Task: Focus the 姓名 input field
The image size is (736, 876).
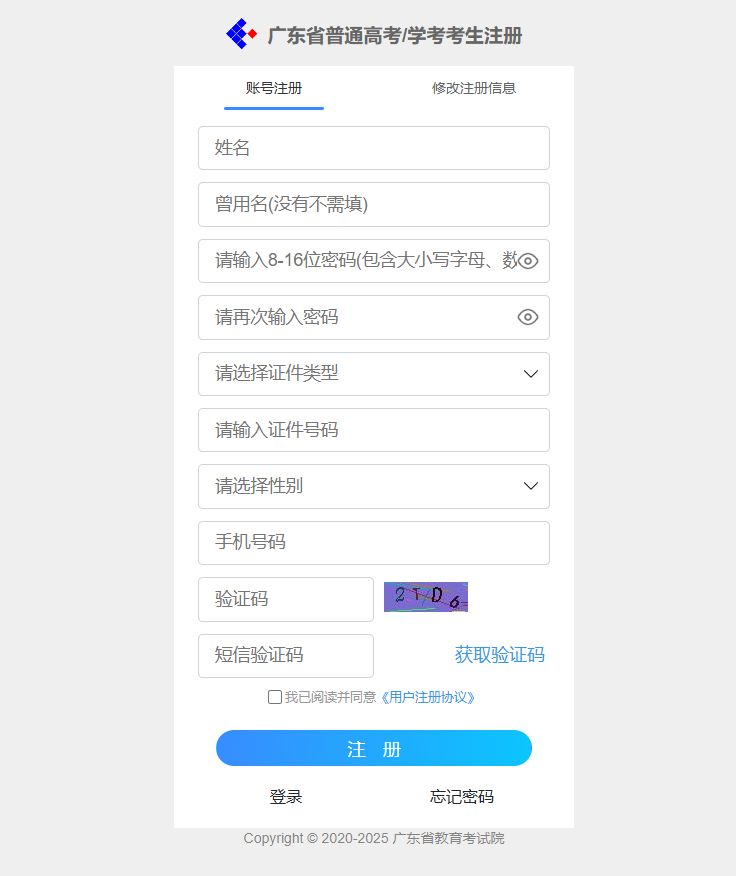Action: coord(374,148)
